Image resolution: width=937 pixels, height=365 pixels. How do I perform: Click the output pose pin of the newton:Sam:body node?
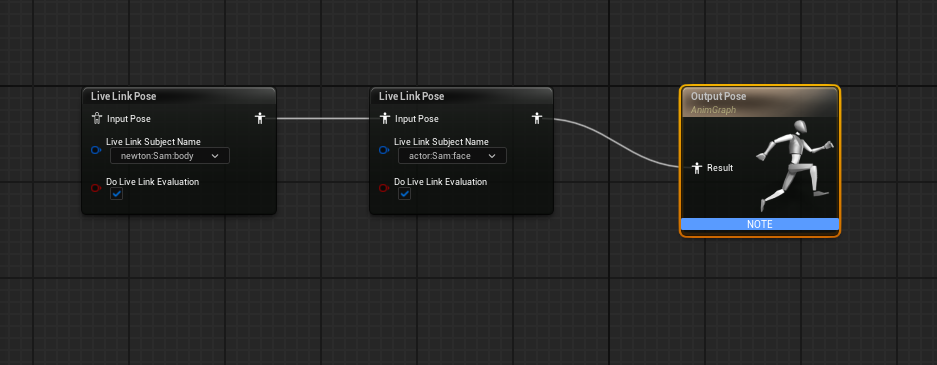pyautogui.click(x=259, y=118)
